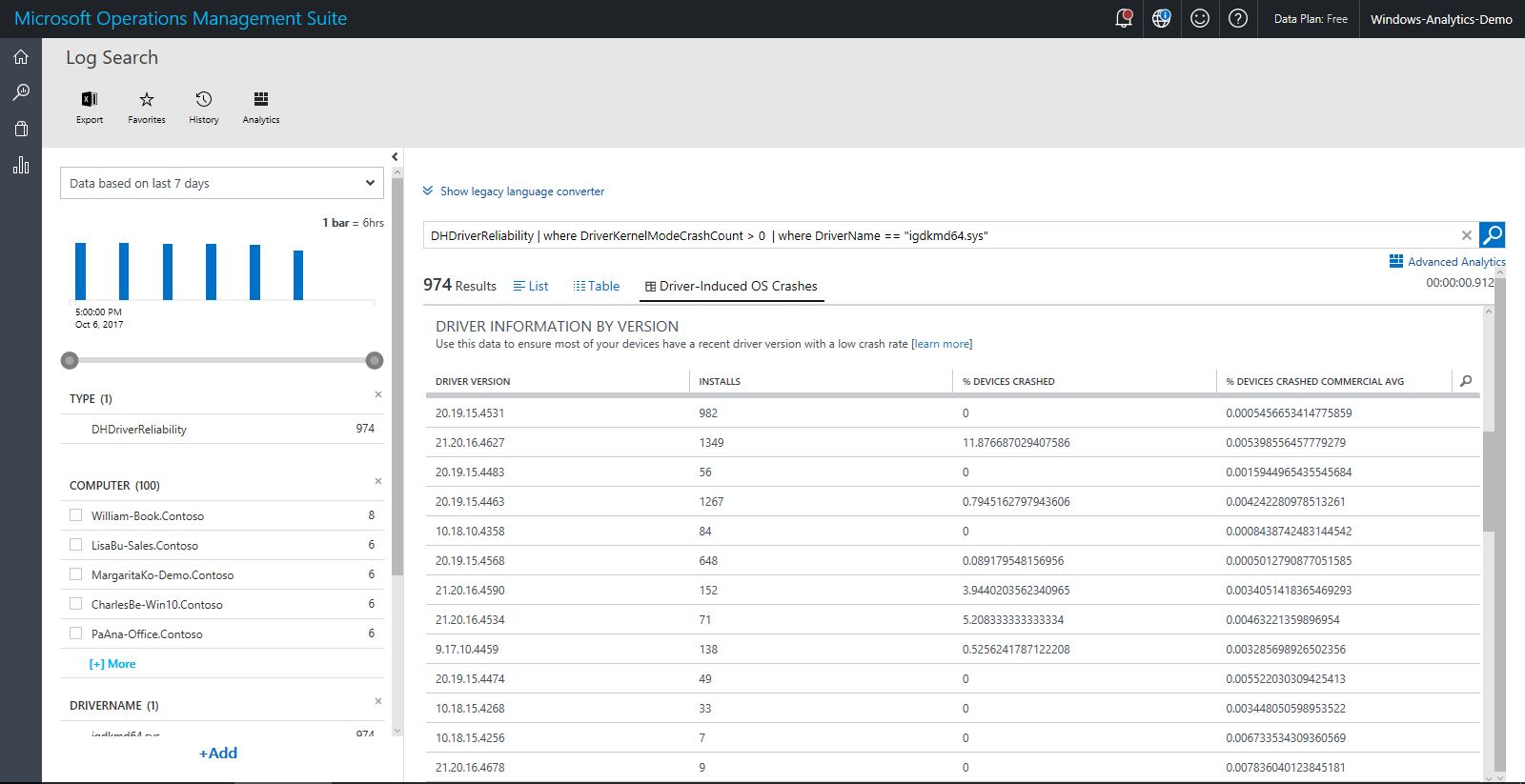Click the left handle of the time range slider
The height and width of the screenshot is (784, 1525).
pos(70,360)
